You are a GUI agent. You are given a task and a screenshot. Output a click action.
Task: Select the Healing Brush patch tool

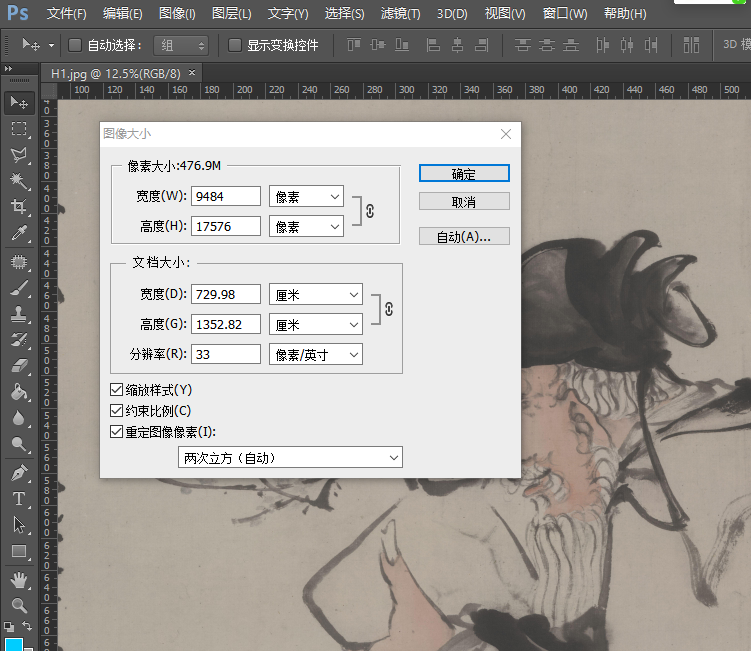19,262
